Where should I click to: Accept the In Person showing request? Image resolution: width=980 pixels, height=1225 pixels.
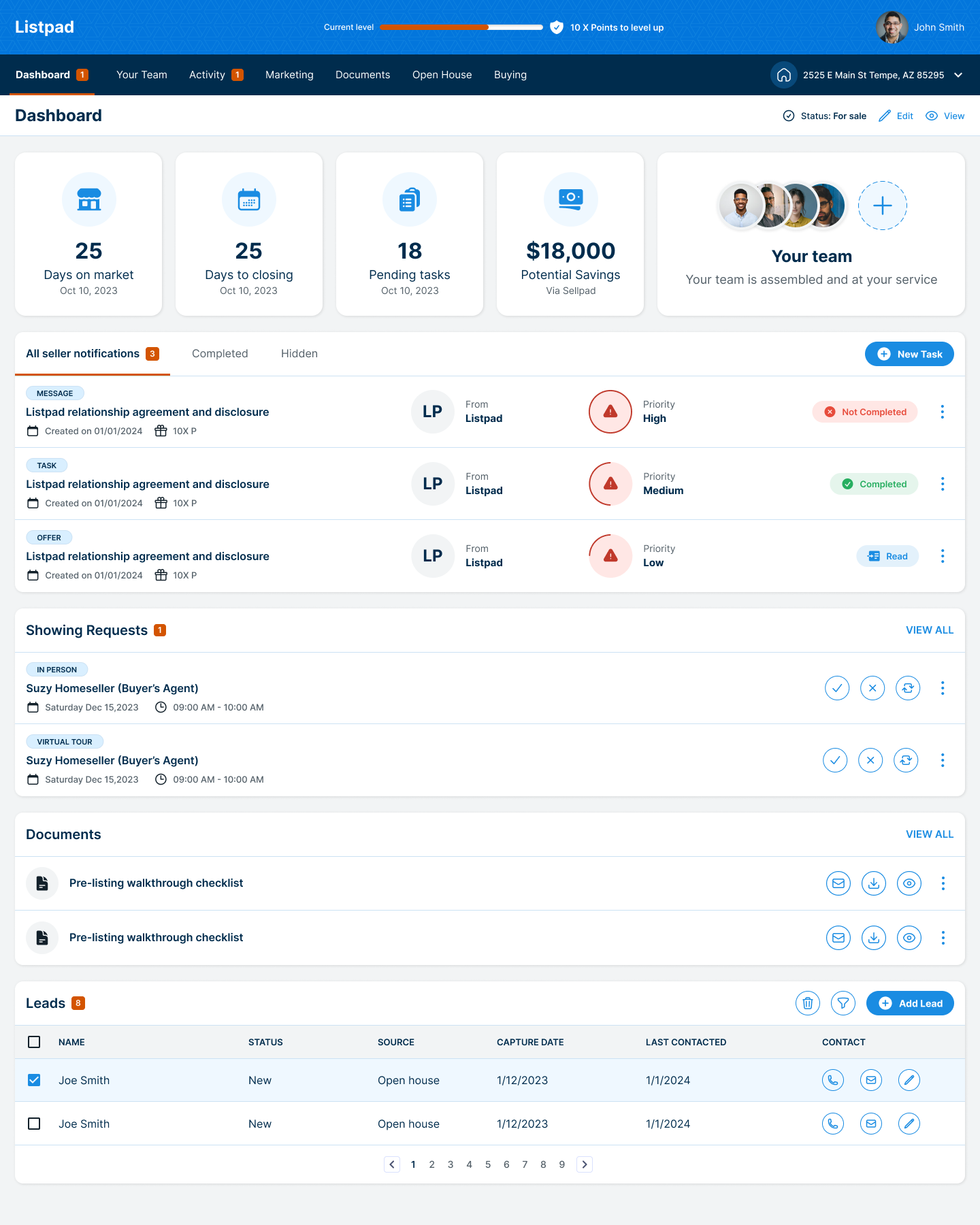tap(837, 688)
